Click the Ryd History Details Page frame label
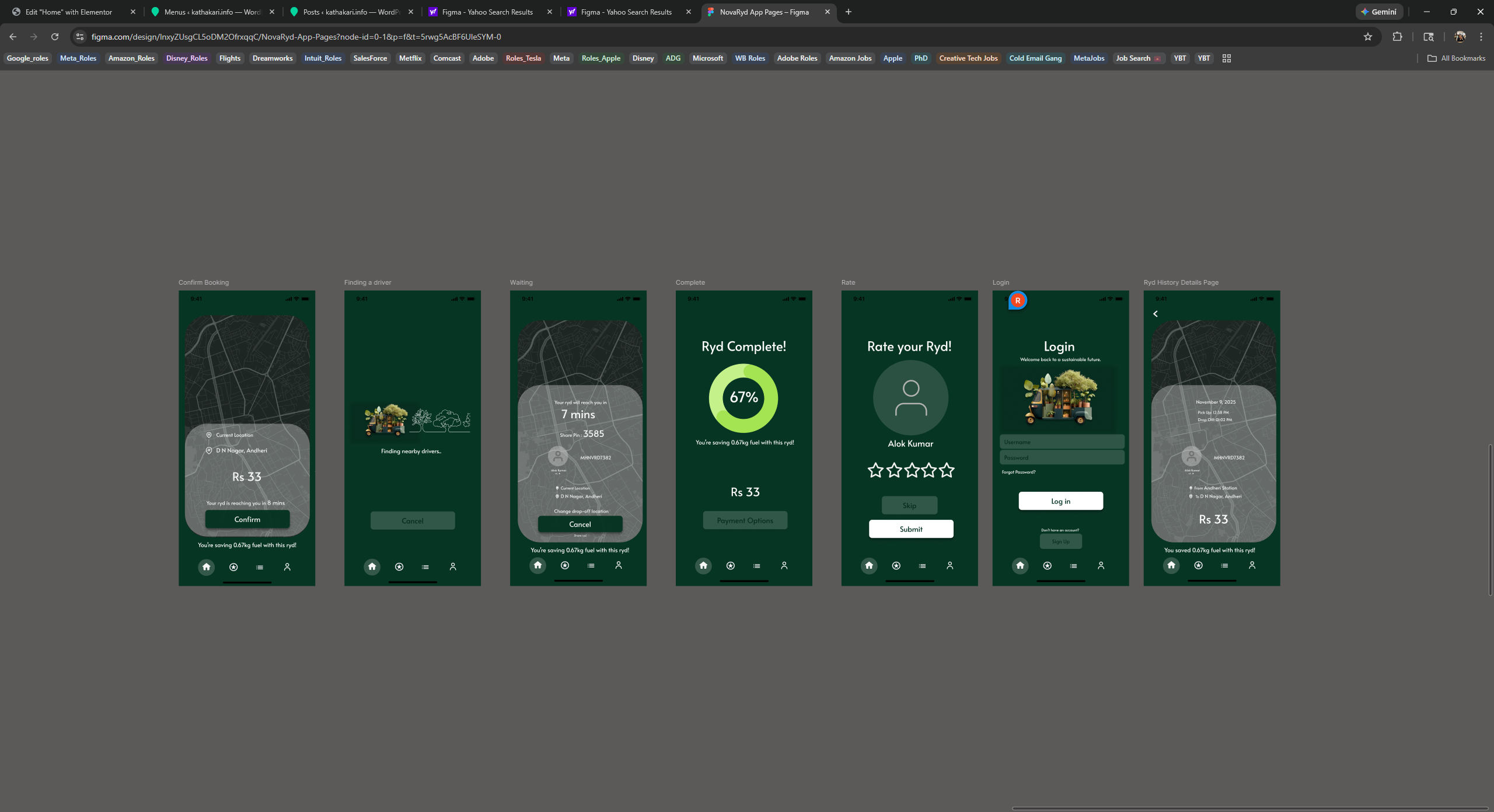The height and width of the screenshot is (812, 1494). (1181, 282)
